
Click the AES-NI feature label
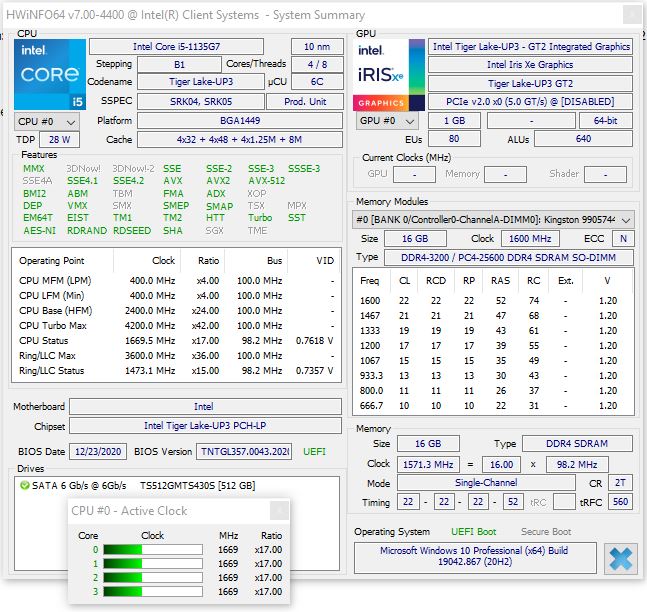pyautogui.click(x=39, y=230)
